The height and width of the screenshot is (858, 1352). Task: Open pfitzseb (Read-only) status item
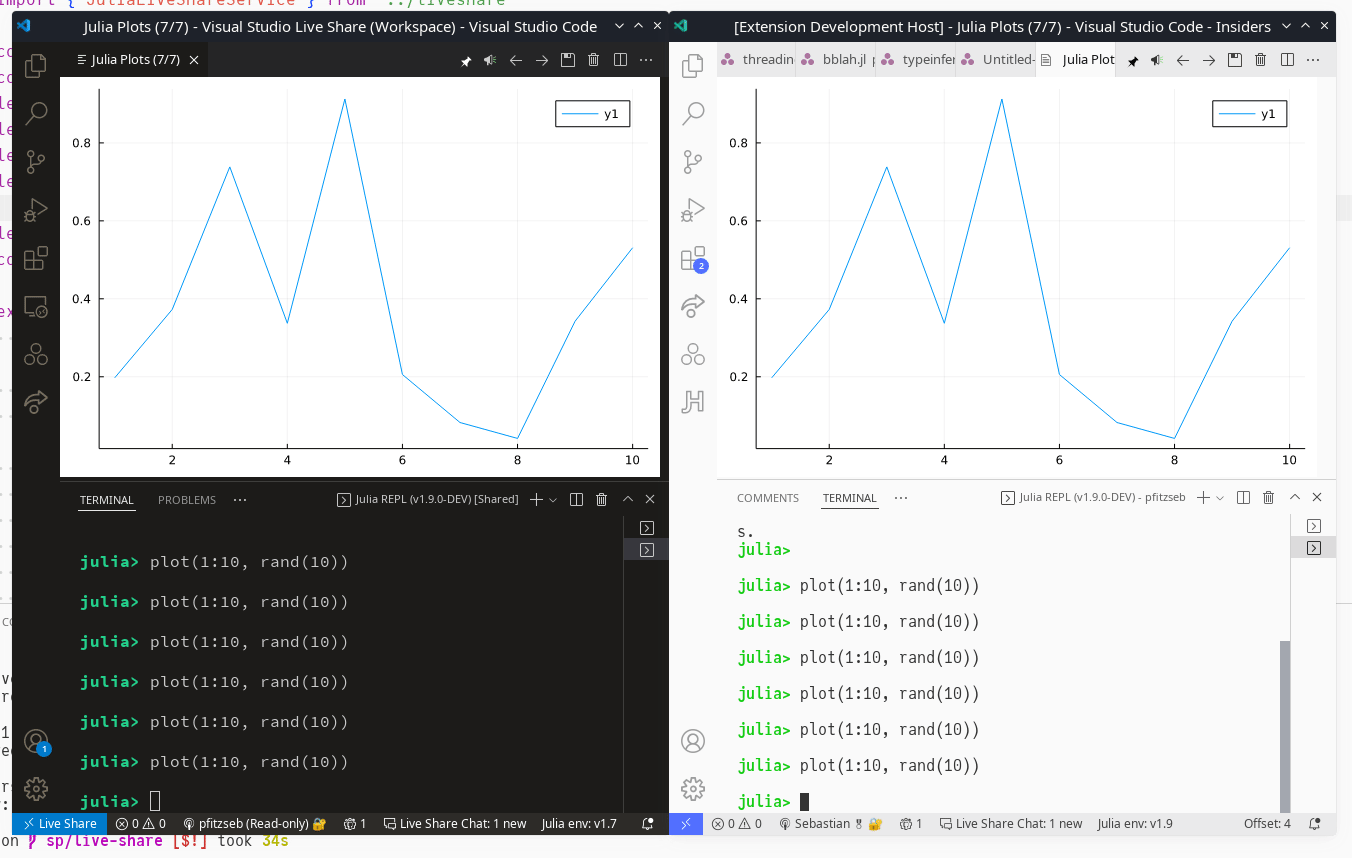pos(256,824)
